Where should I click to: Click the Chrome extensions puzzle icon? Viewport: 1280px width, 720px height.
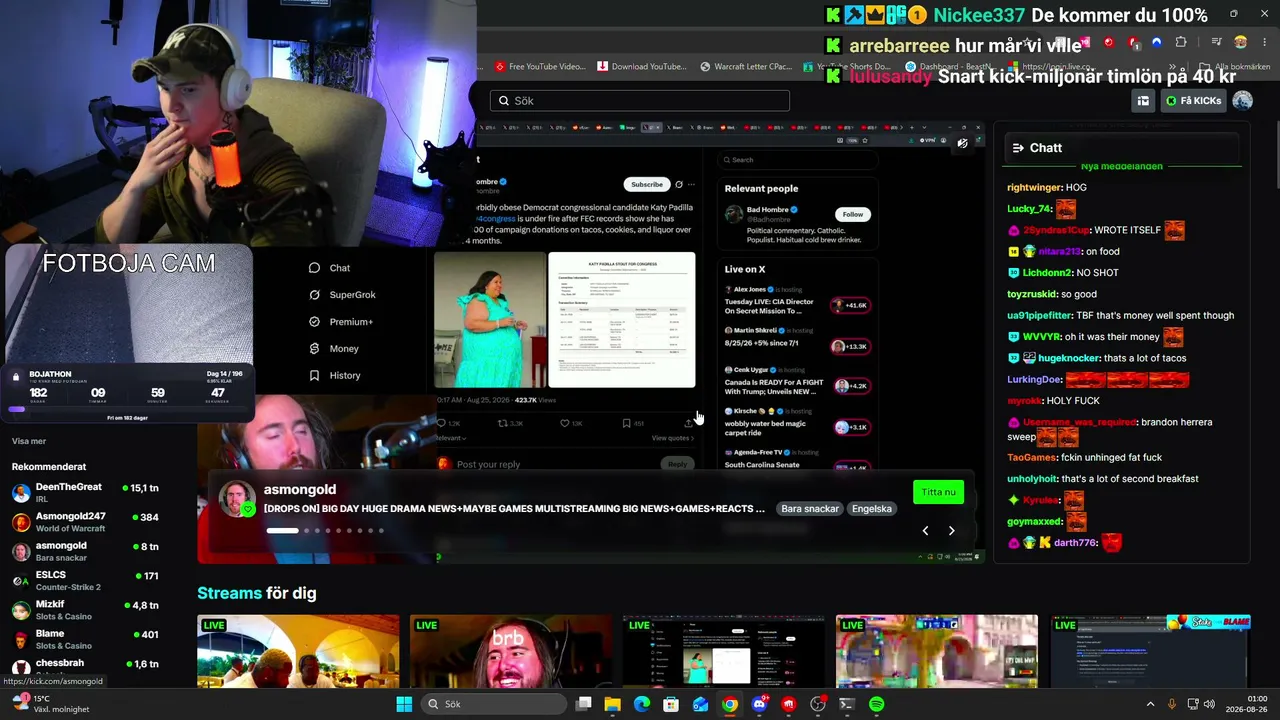pyautogui.click(x=1181, y=42)
